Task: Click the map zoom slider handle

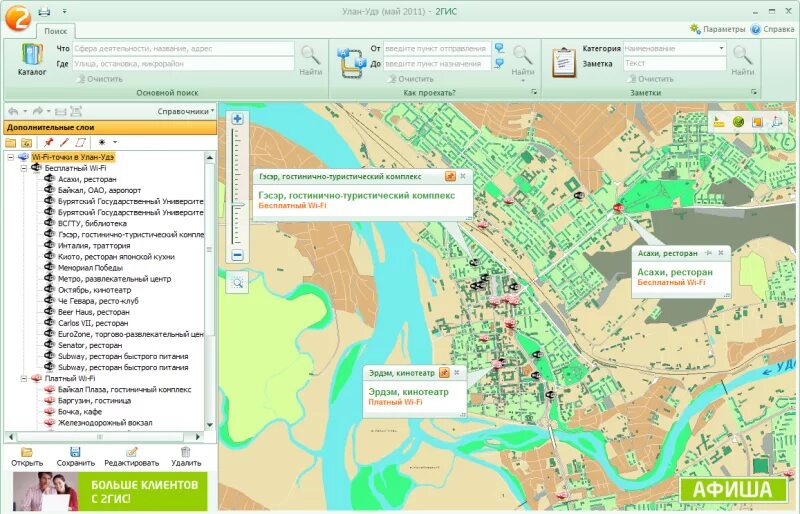Action: (238, 205)
